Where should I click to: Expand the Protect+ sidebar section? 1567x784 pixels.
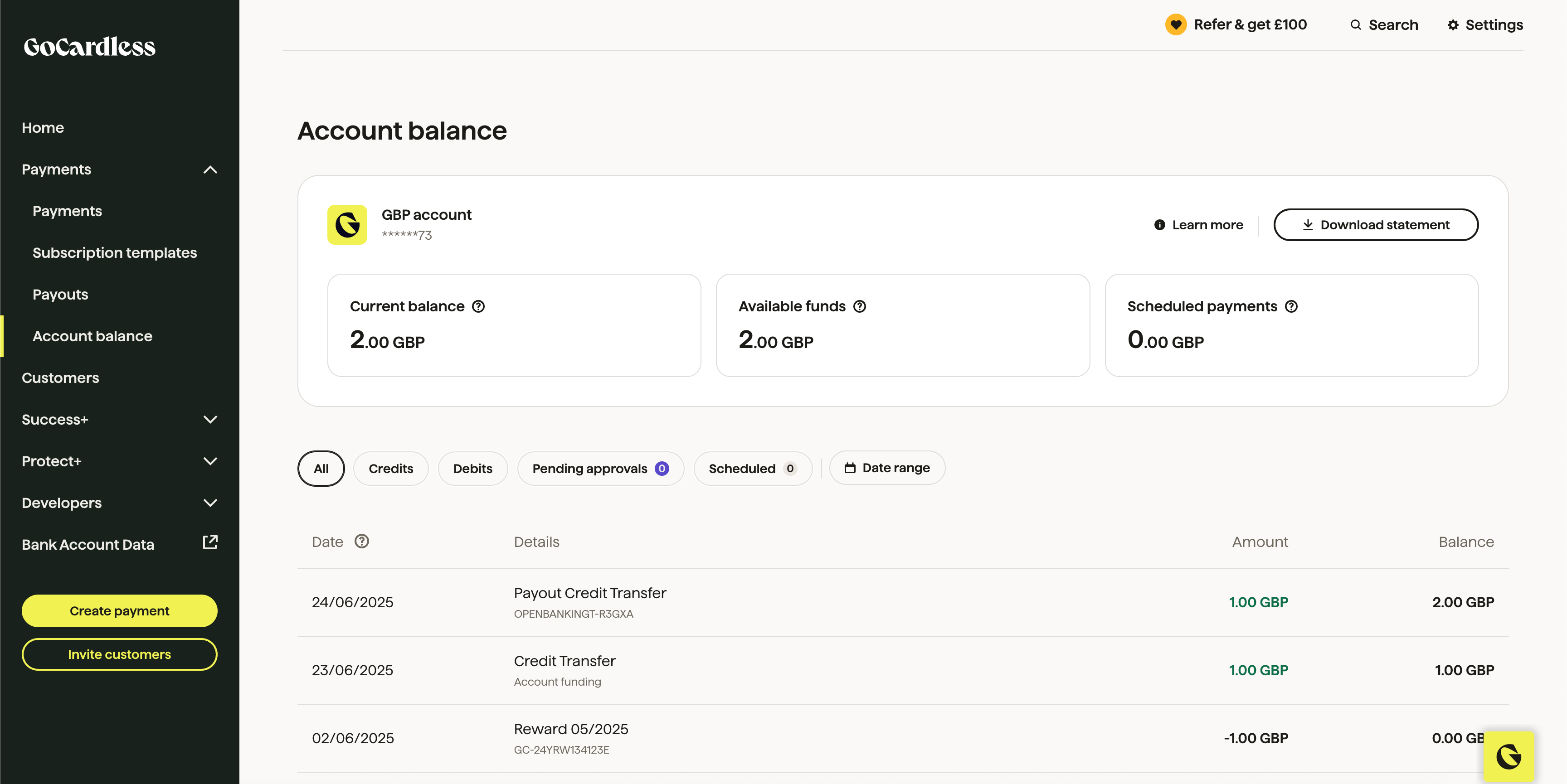(210, 461)
